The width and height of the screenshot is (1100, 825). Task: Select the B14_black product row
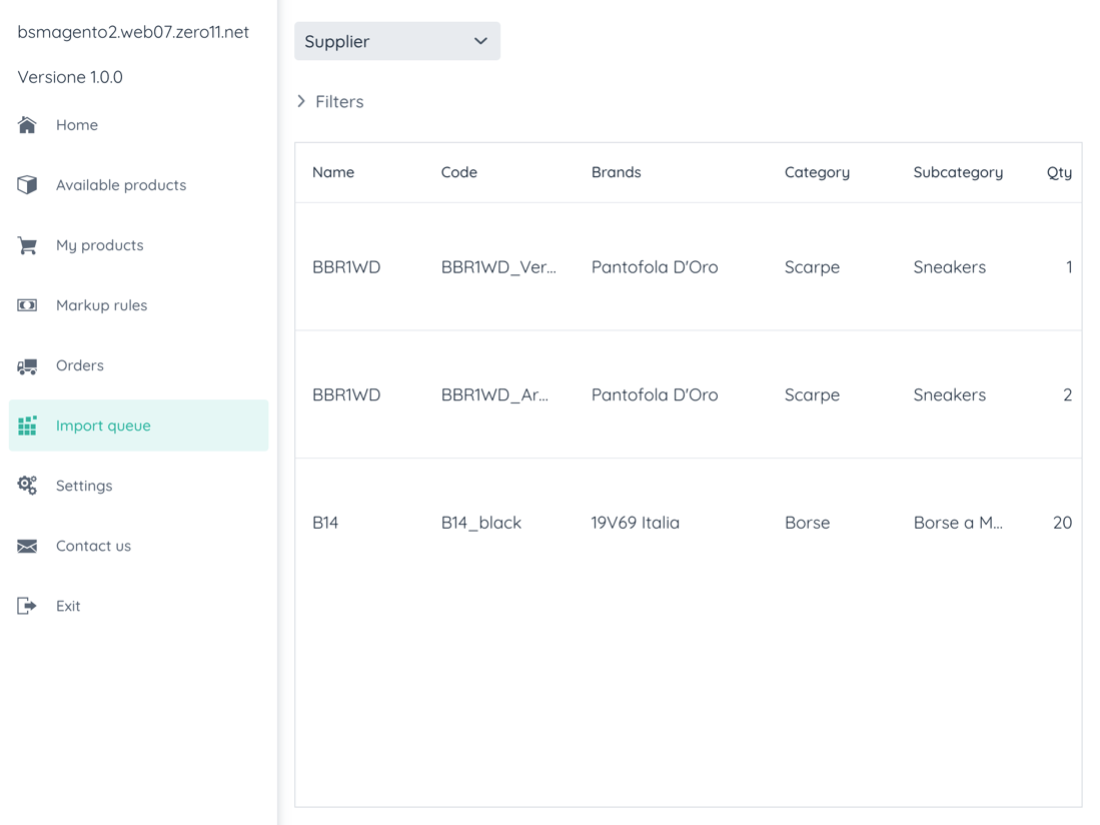[481, 523]
